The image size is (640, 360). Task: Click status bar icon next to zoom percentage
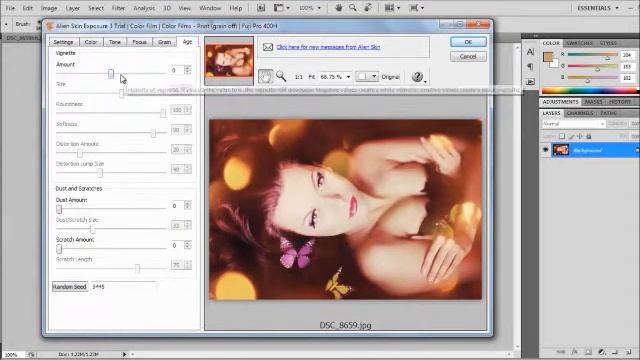[31, 355]
